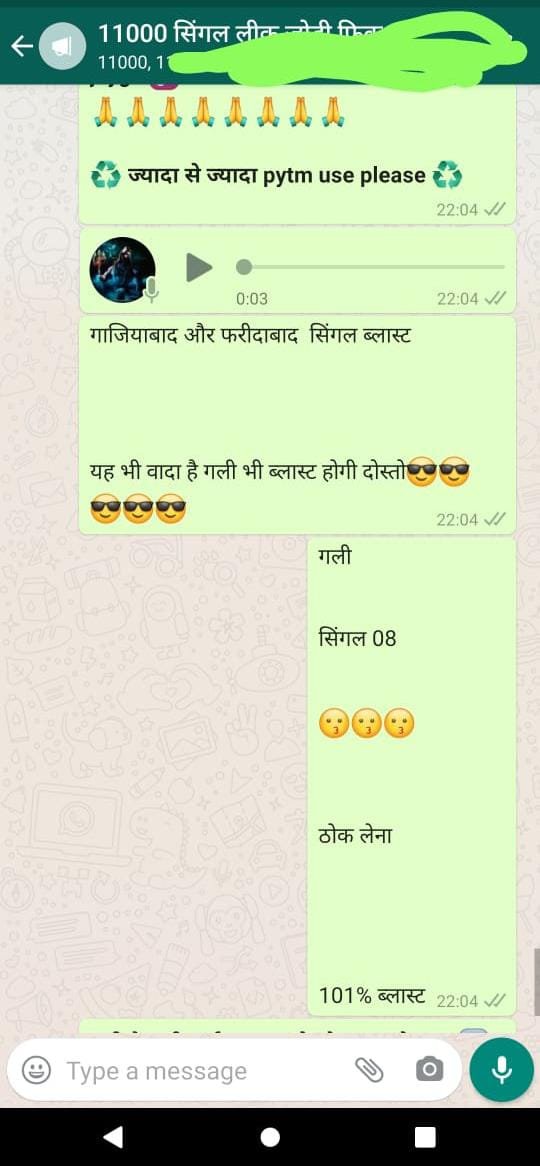540x1166 pixels.
Task: Select the सिंगल 08 message bubble
Action: pyautogui.click(x=411, y=776)
